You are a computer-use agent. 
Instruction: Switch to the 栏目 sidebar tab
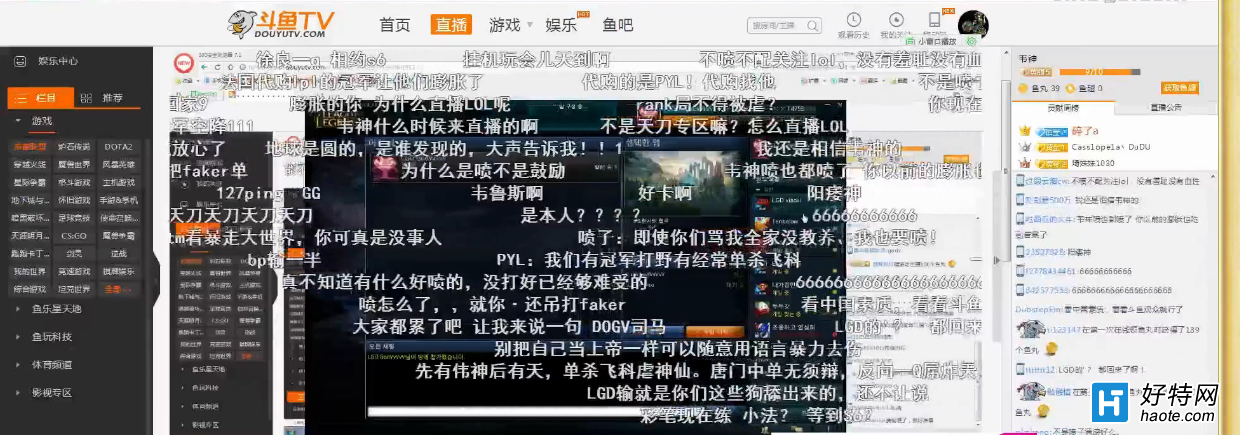pos(39,98)
